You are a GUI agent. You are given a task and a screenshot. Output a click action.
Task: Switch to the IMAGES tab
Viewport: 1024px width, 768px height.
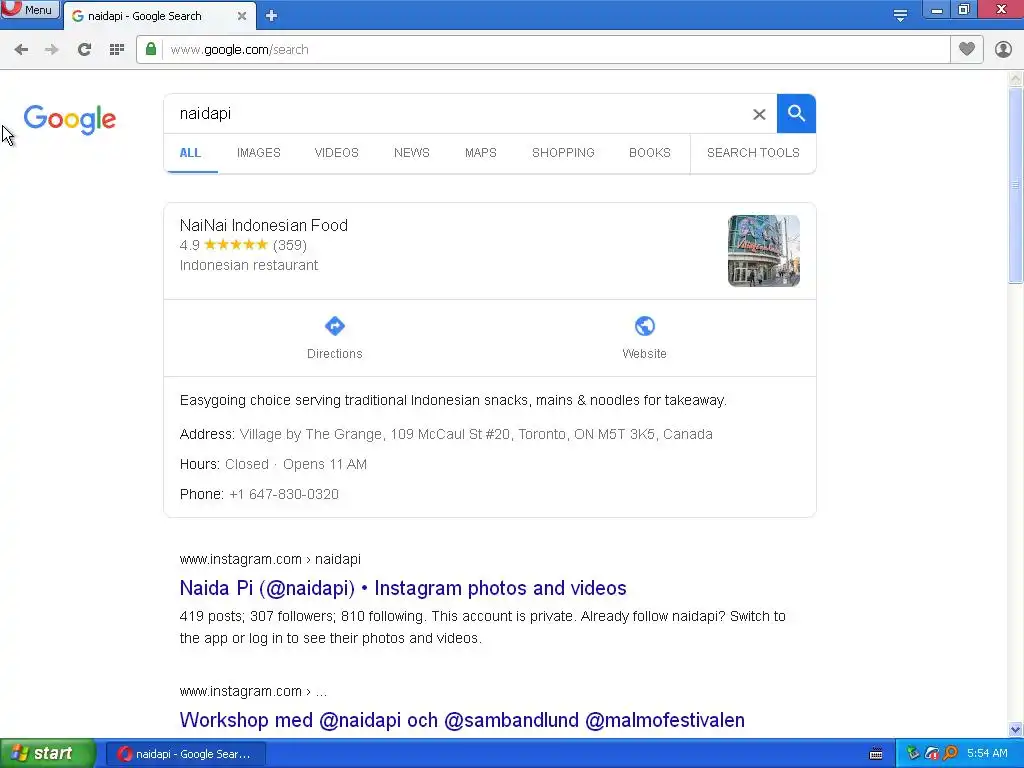click(259, 153)
